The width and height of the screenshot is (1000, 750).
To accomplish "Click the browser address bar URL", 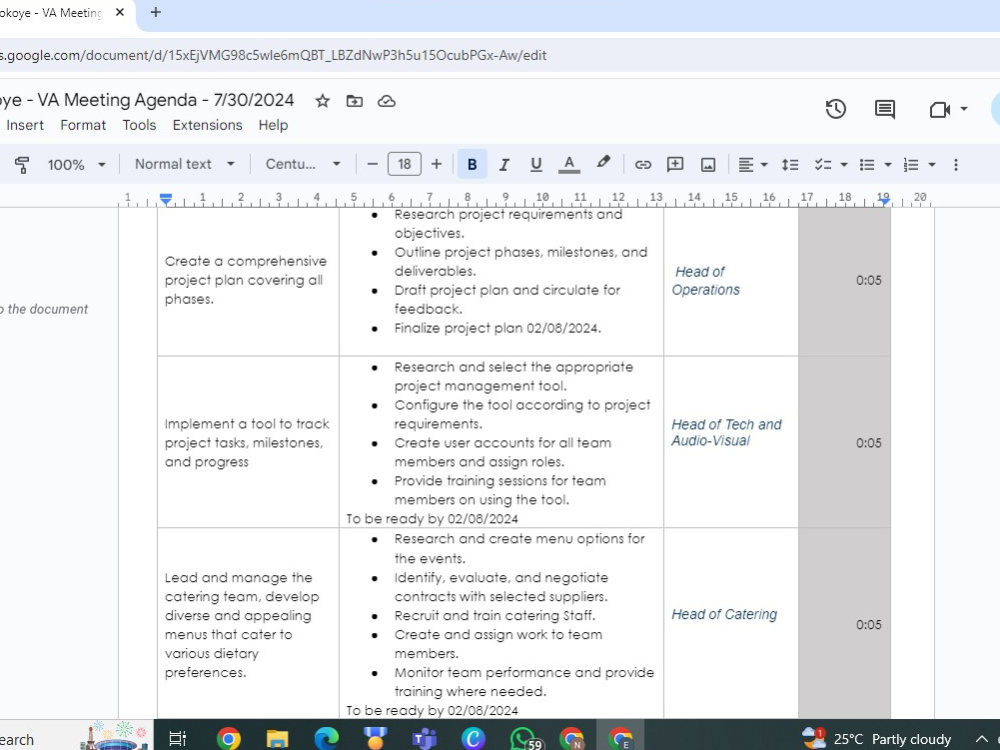I will (x=273, y=55).
